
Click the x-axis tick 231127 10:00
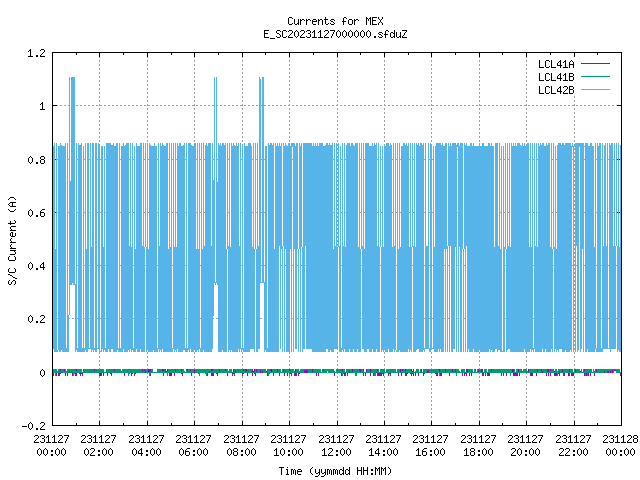tap(288, 446)
